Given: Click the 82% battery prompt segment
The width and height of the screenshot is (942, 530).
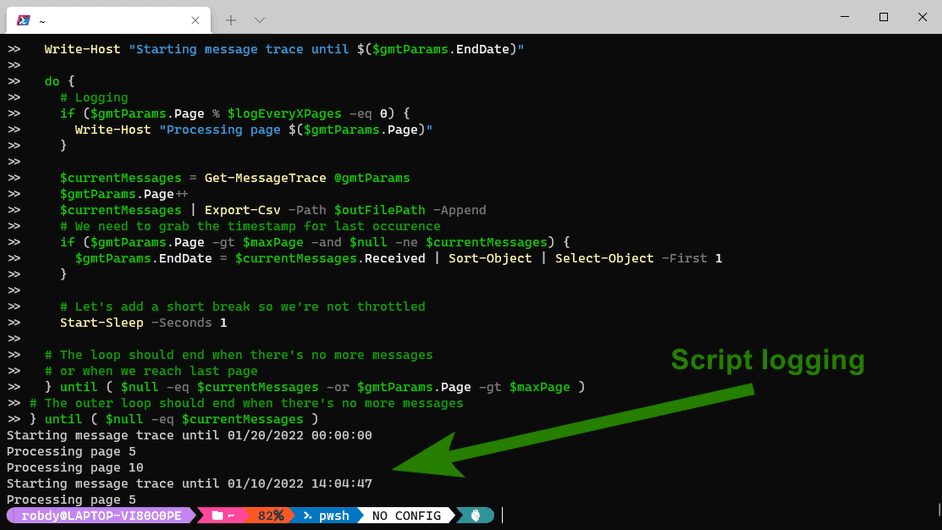Looking at the screenshot, I should [270, 516].
